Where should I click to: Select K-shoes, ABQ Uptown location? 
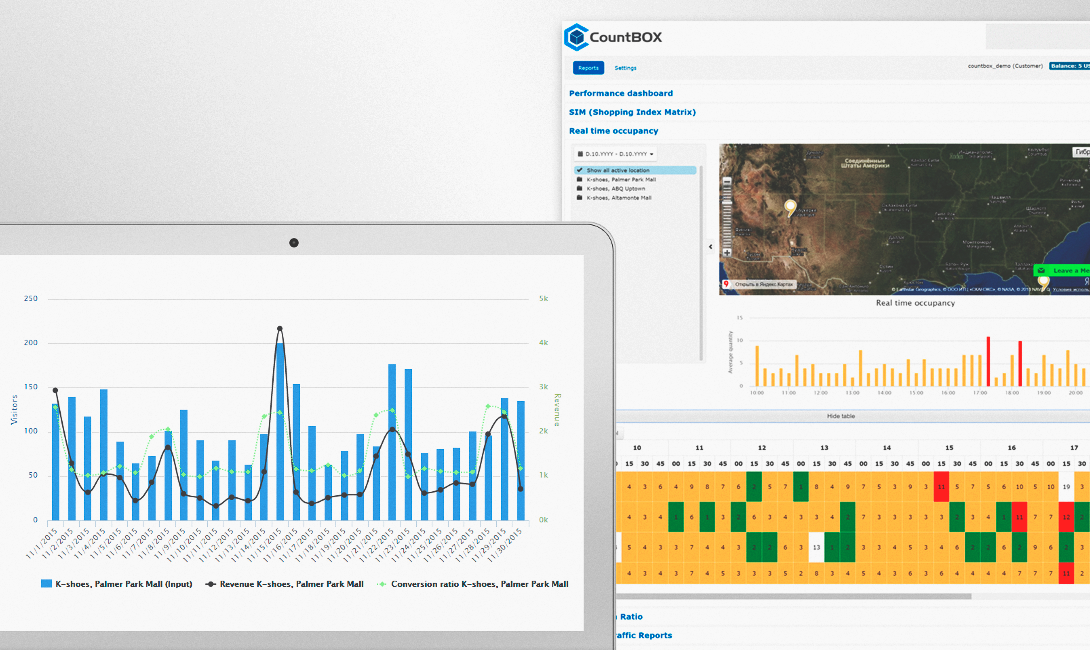(615, 188)
